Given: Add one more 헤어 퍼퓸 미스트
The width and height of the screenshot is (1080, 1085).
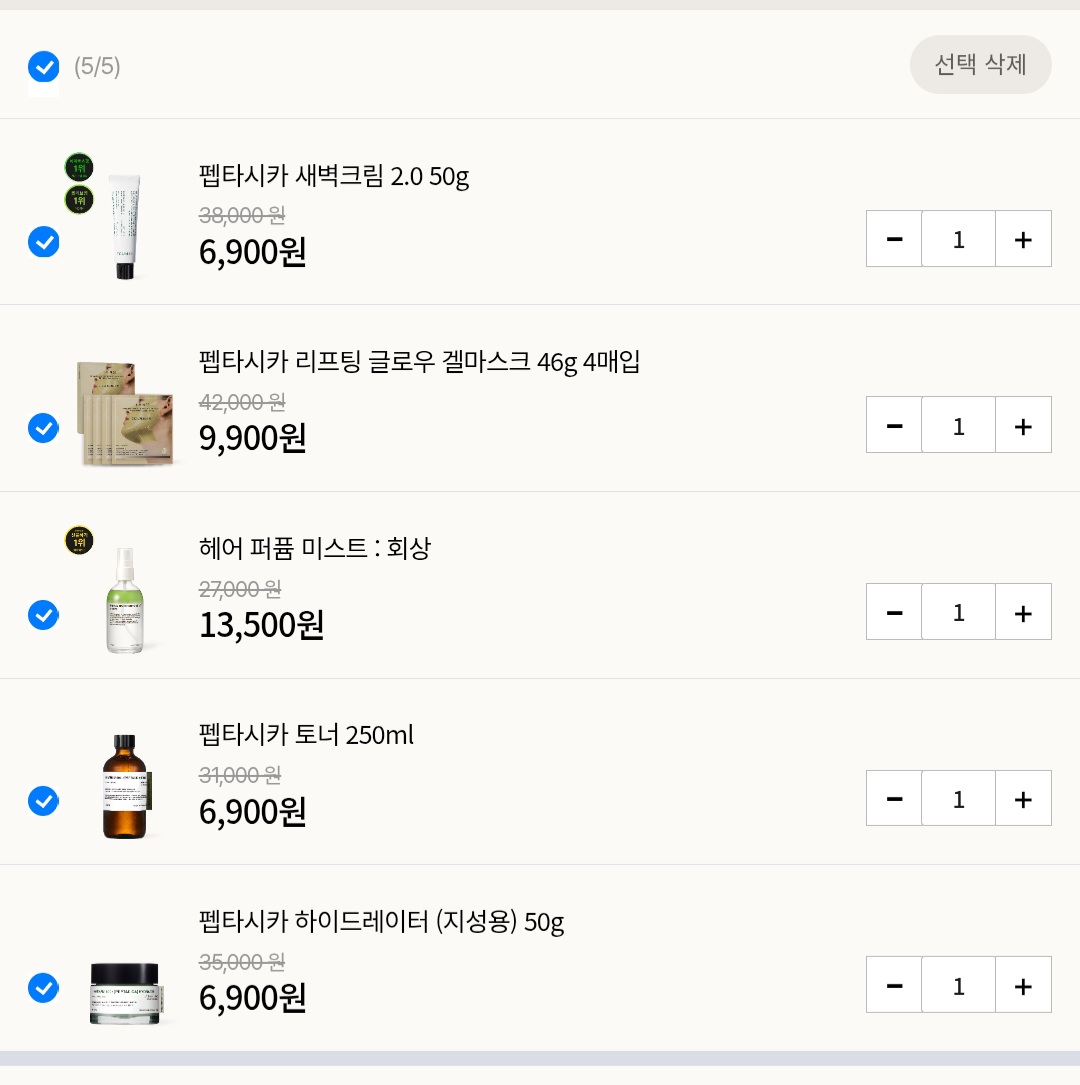Looking at the screenshot, I should (1022, 612).
